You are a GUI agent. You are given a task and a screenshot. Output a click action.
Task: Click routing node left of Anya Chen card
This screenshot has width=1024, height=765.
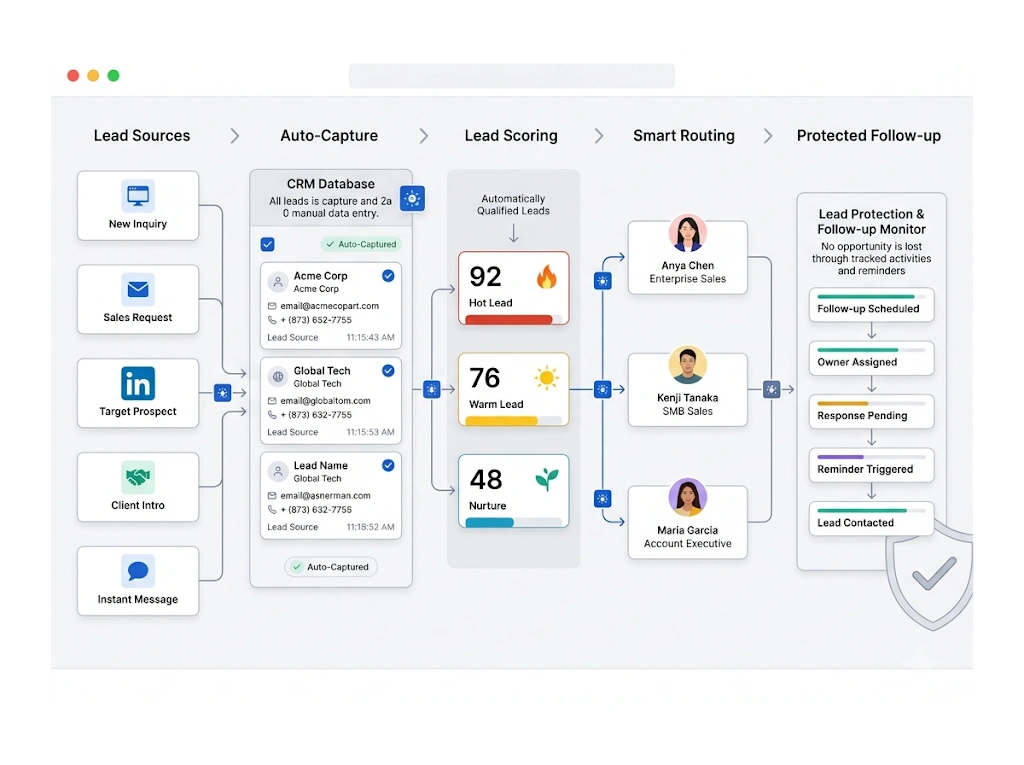[603, 282]
